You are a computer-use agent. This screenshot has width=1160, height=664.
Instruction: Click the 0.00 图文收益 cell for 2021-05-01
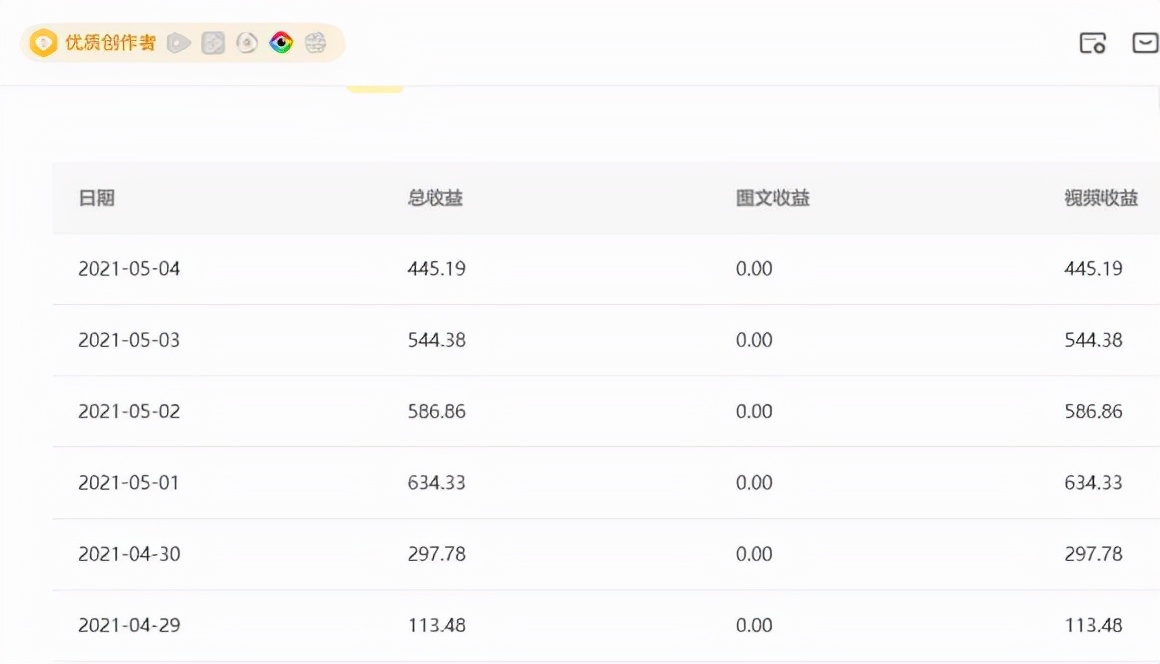(x=756, y=482)
